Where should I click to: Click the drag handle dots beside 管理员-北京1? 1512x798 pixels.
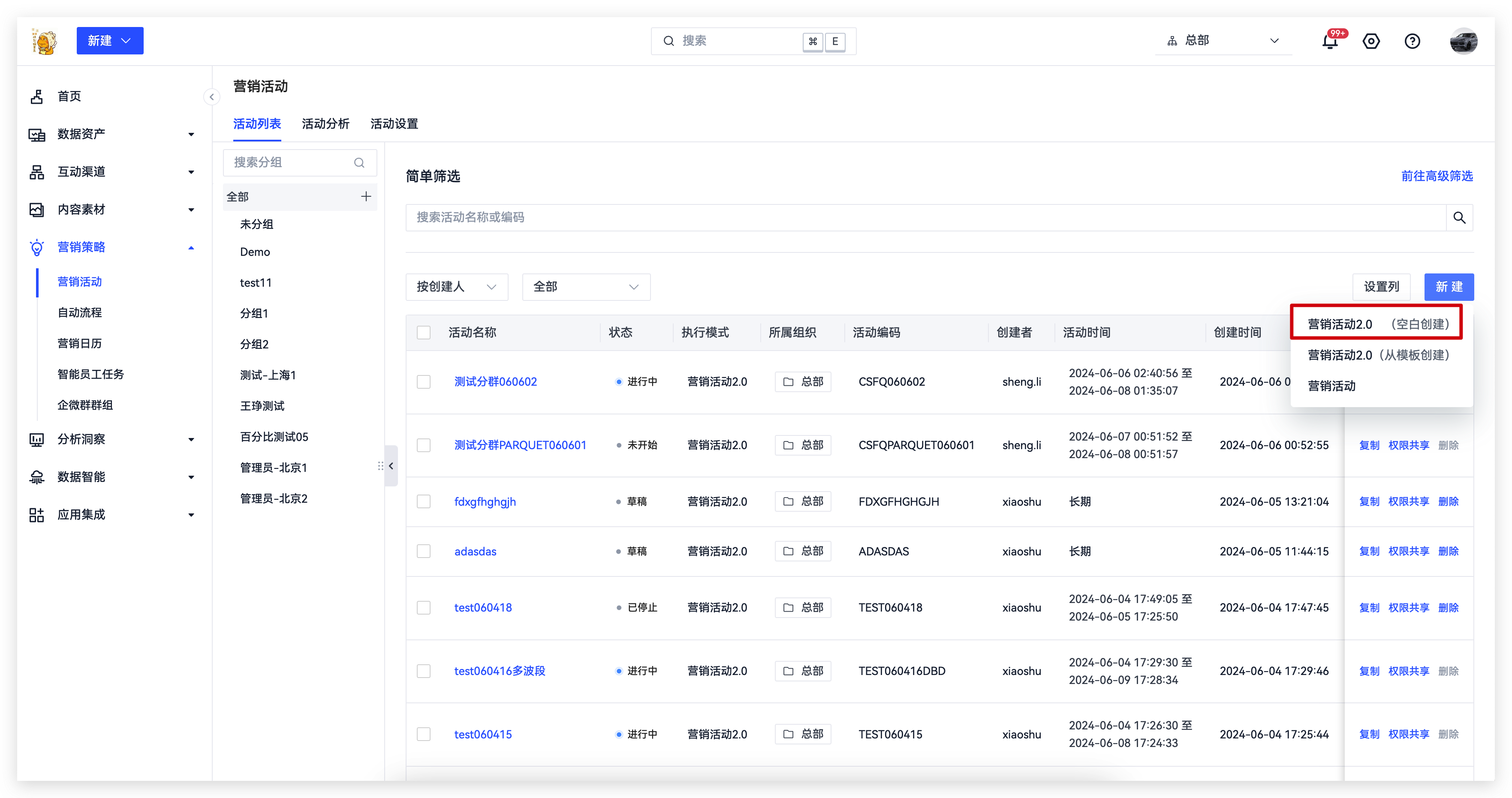point(380,466)
